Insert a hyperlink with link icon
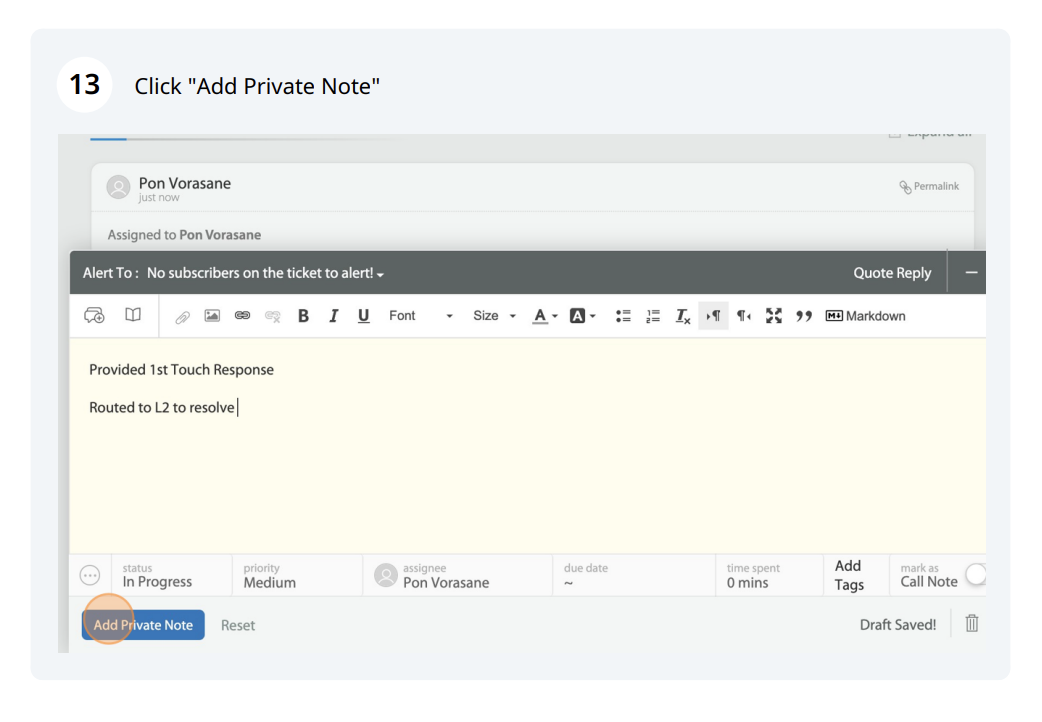Viewport: 1042px width, 722px height. pyautogui.click(x=241, y=316)
